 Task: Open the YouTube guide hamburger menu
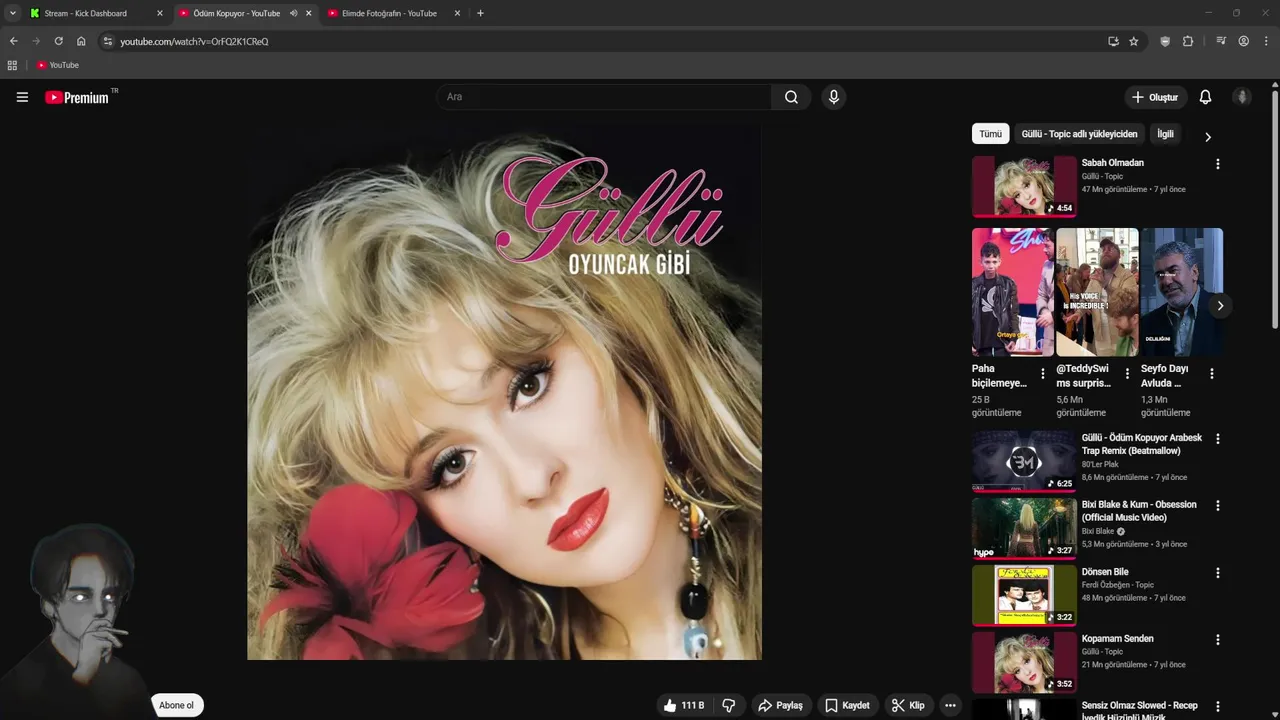[22, 97]
